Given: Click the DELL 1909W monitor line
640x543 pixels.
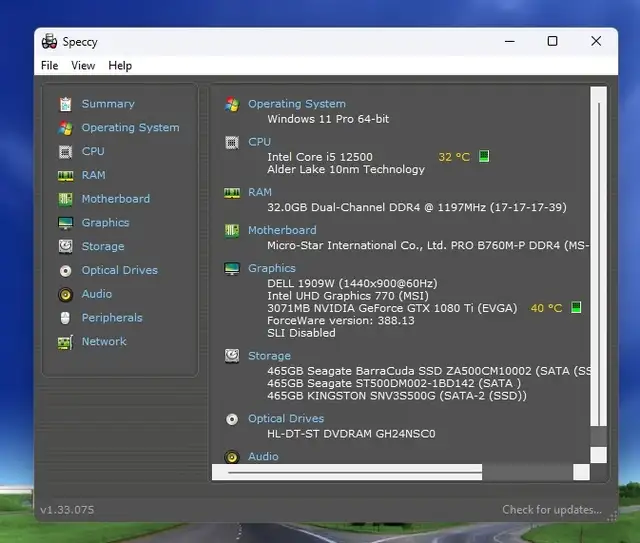Looking at the screenshot, I should (352, 283).
